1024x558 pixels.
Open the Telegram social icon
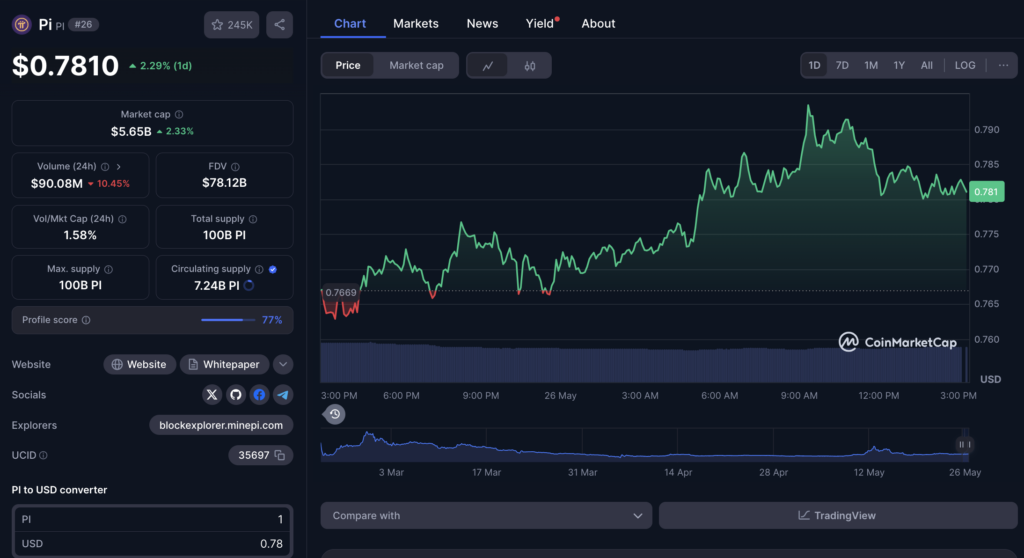point(283,395)
